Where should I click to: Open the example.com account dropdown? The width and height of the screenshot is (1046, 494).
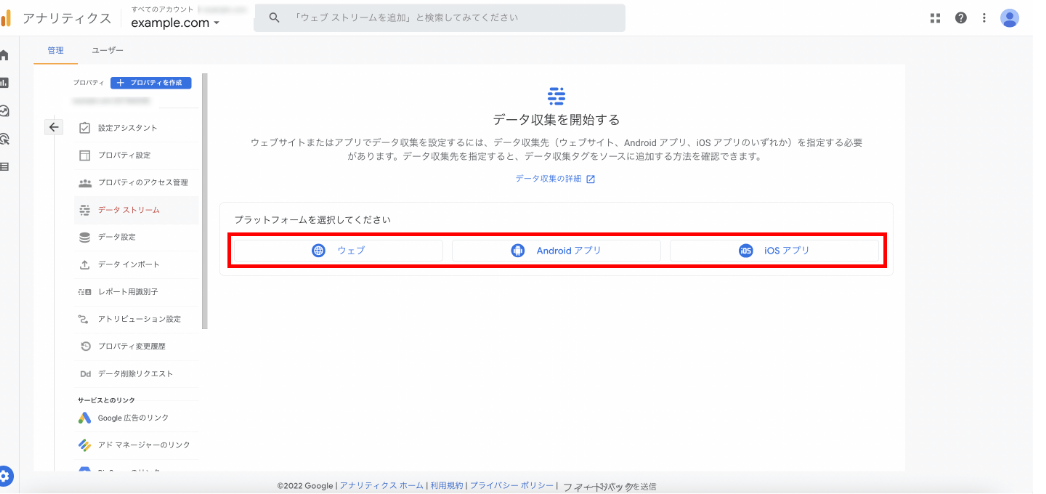pyautogui.click(x=175, y=23)
